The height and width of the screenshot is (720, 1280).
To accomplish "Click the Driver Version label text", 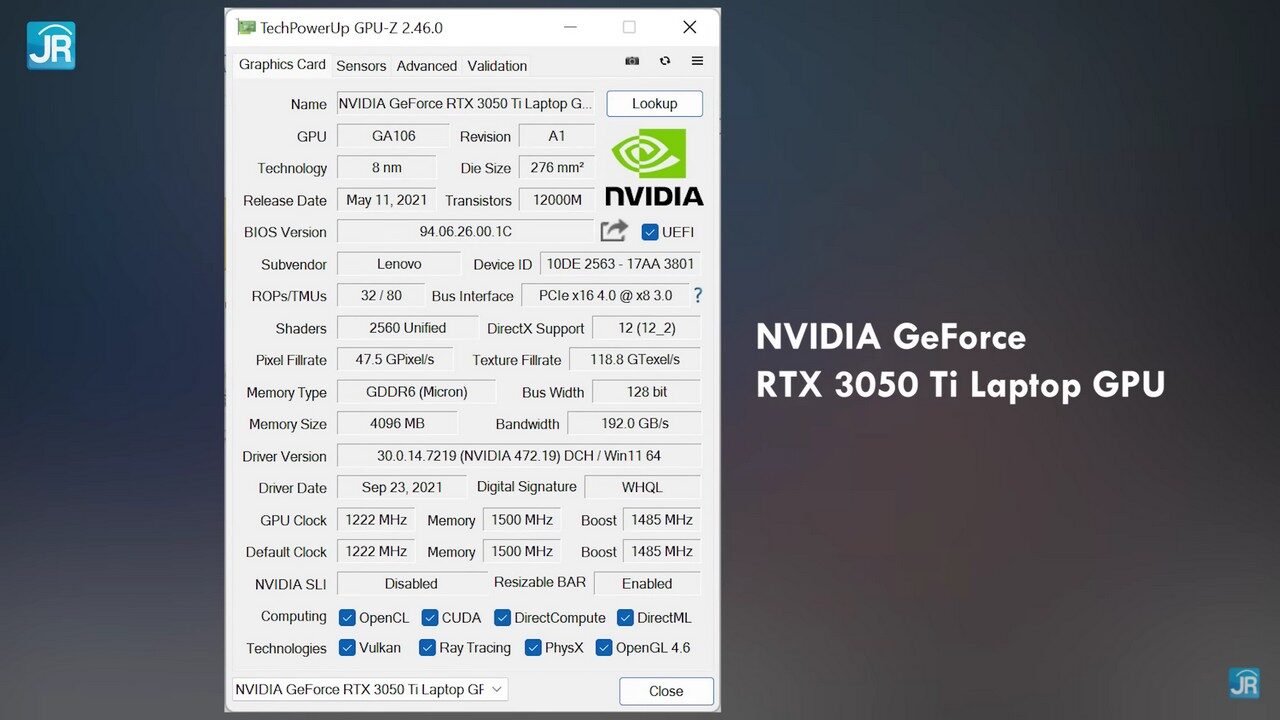I will click(285, 457).
